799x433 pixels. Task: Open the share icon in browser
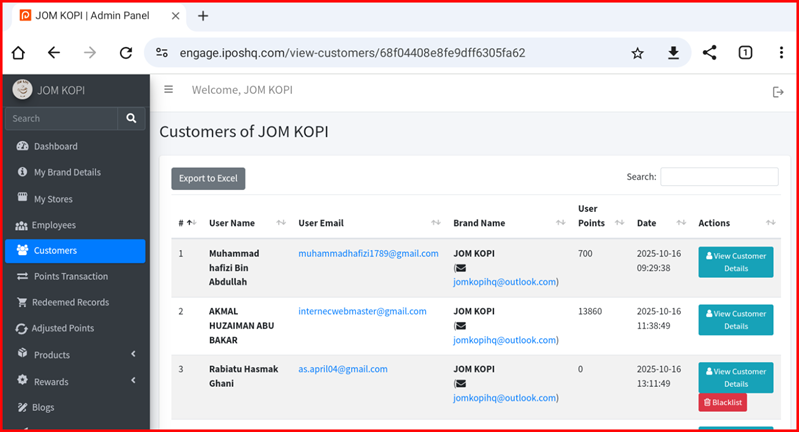click(709, 53)
